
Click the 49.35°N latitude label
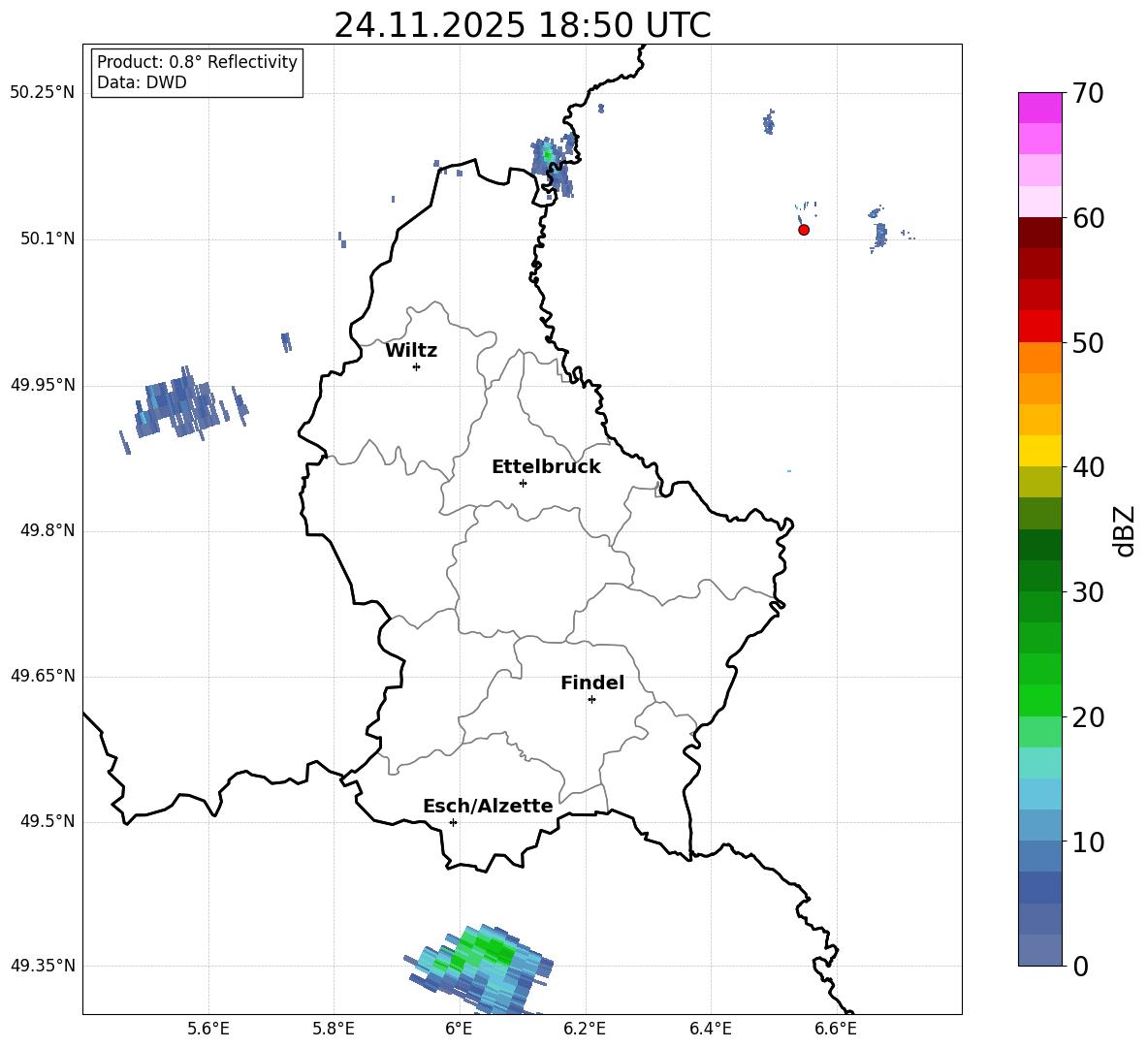click(x=43, y=966)
